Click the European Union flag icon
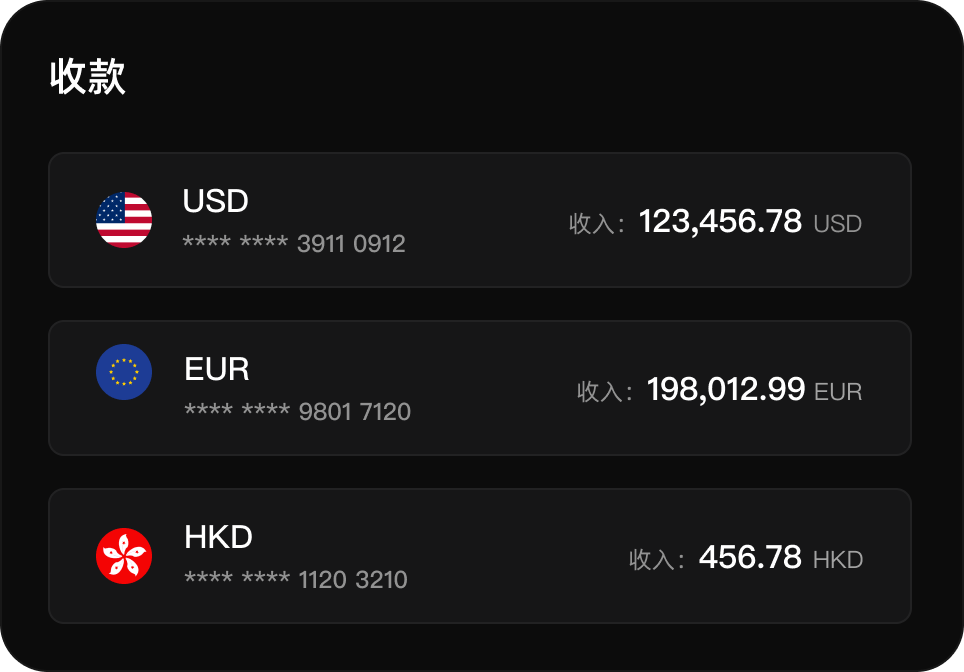 (x=124, y=372)
